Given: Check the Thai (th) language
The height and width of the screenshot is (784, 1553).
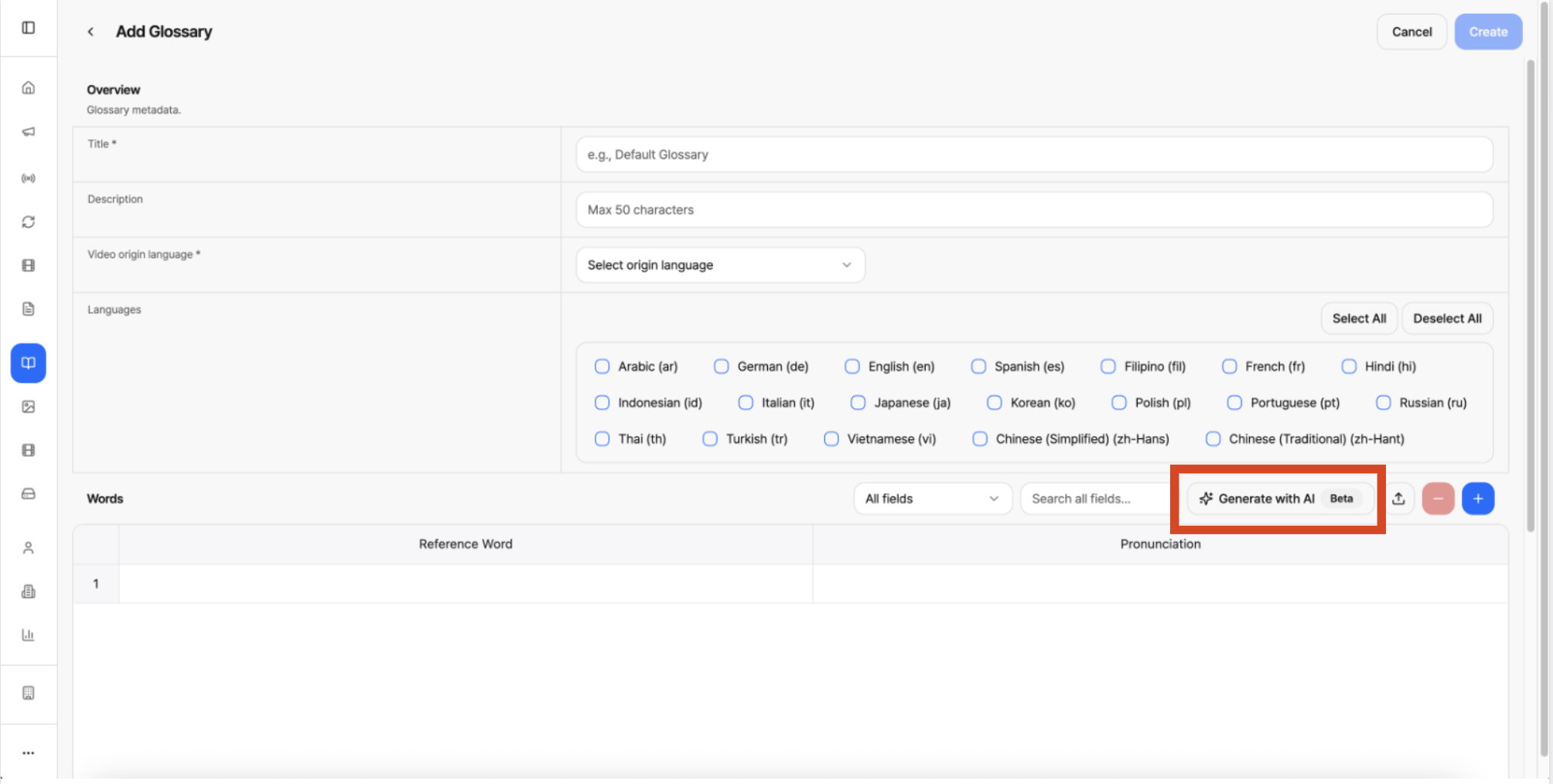Looking at the screenshot, I should point(602,439).
